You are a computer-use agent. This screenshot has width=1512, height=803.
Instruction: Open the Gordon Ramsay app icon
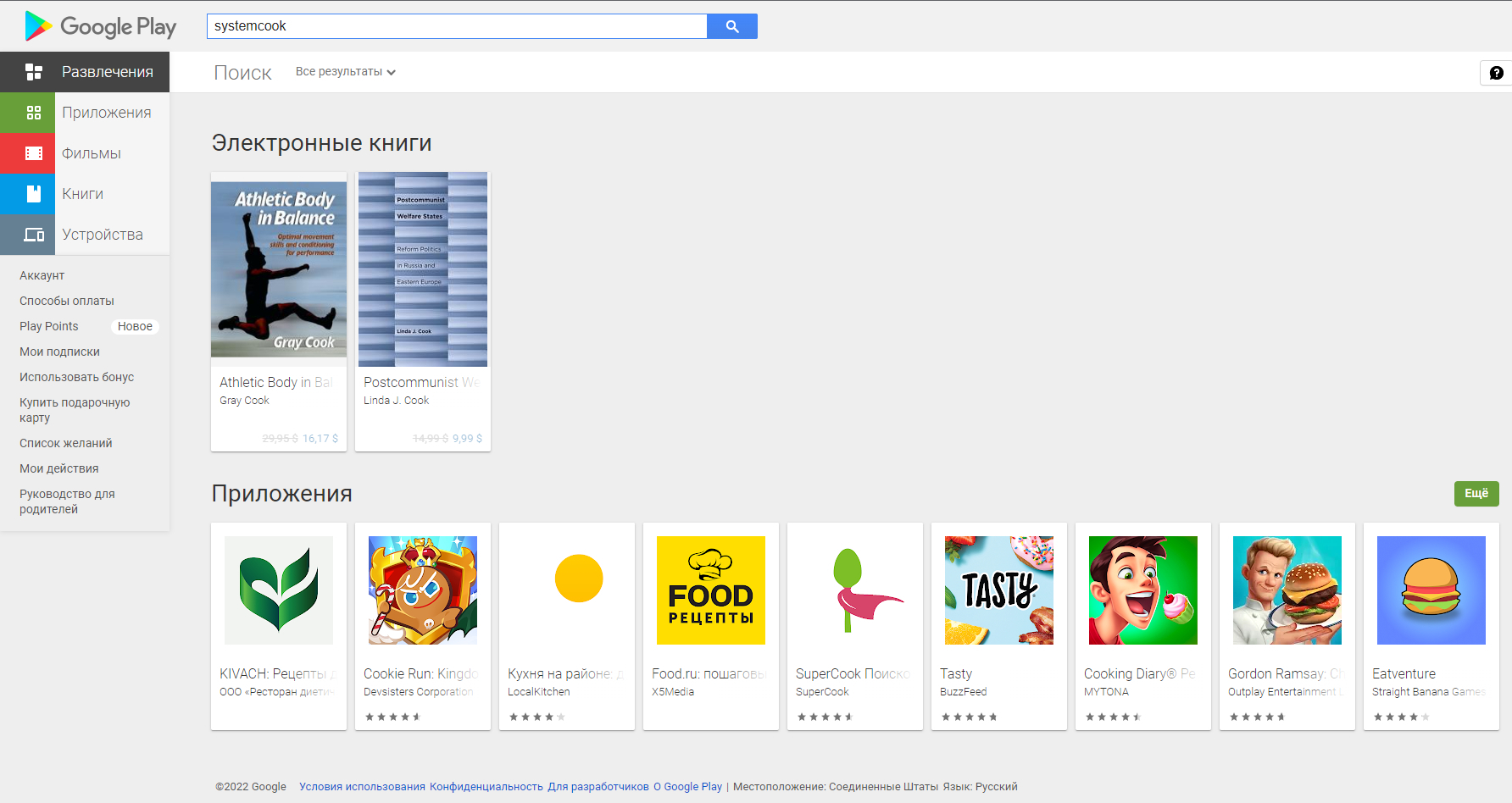(1287, 590)
